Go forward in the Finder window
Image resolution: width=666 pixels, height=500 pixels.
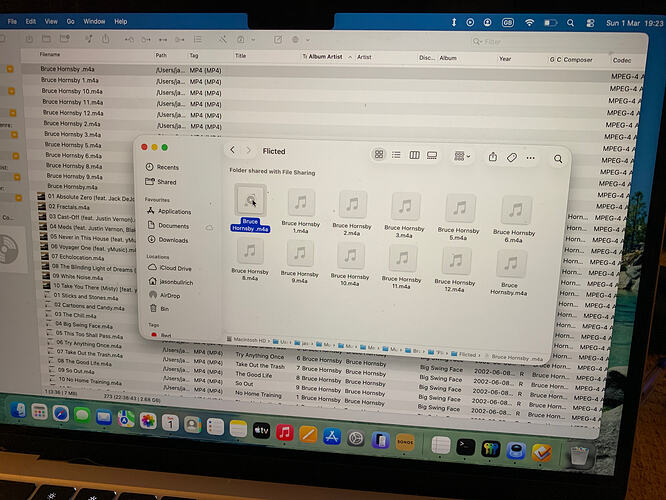[x=249, y=150]
